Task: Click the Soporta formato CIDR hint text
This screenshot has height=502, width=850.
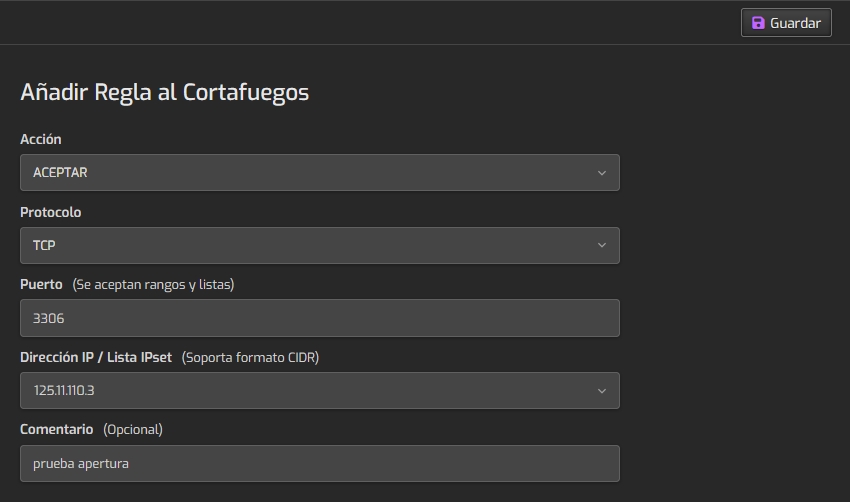Action: (250, 357)
